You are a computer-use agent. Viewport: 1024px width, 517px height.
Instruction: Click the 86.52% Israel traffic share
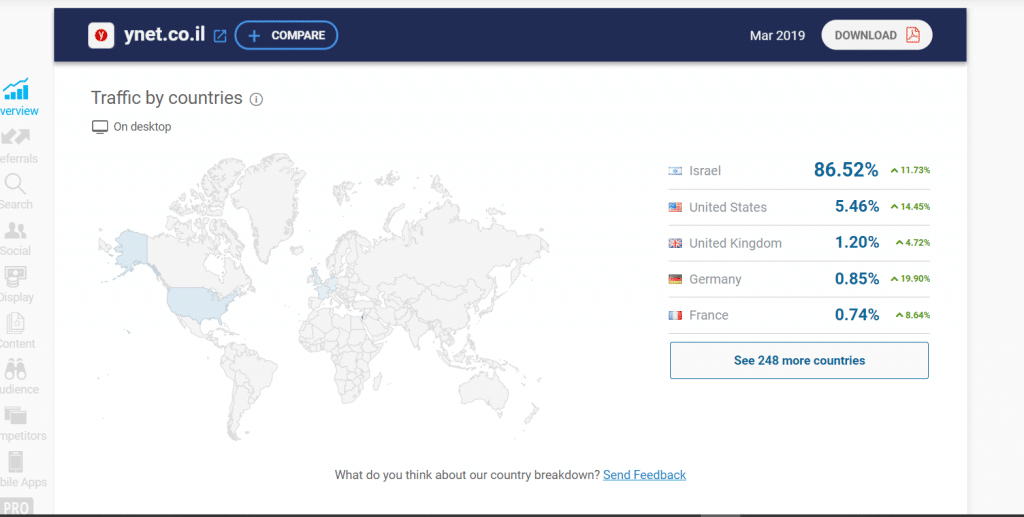(846, 170)
